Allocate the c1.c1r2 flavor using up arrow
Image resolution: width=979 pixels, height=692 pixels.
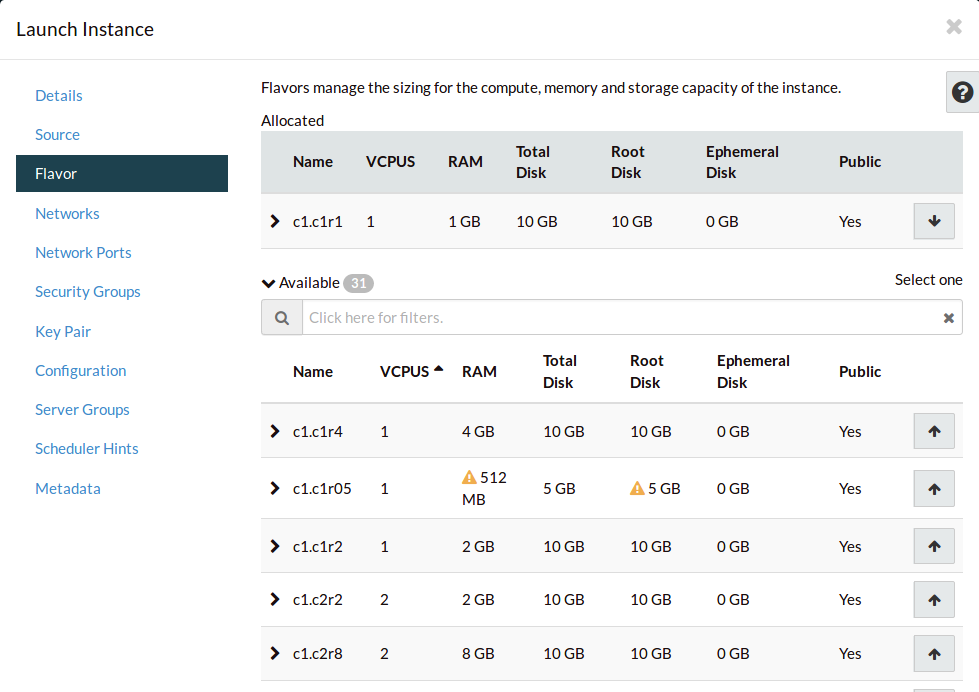coord(934,546)
